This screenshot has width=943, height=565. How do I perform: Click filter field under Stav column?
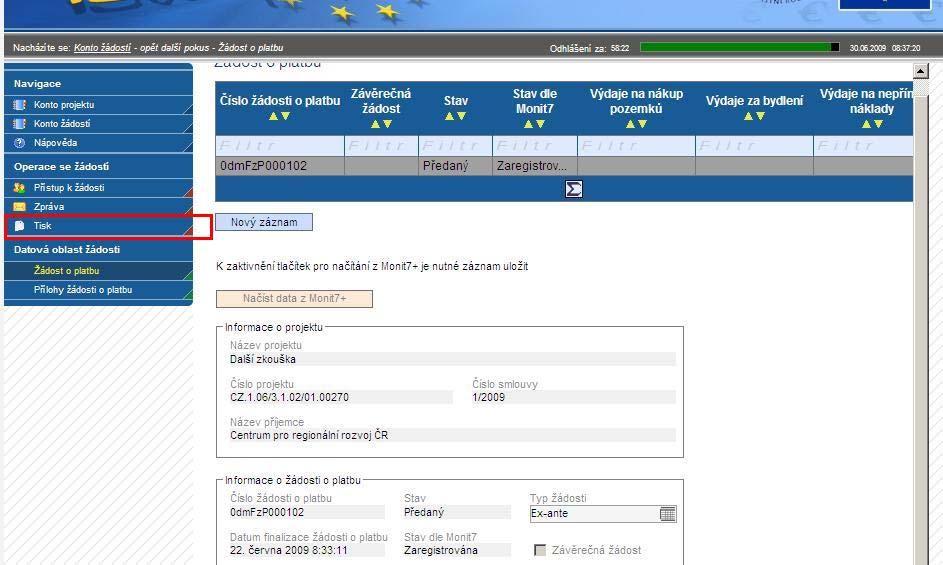tap(455, 146)
